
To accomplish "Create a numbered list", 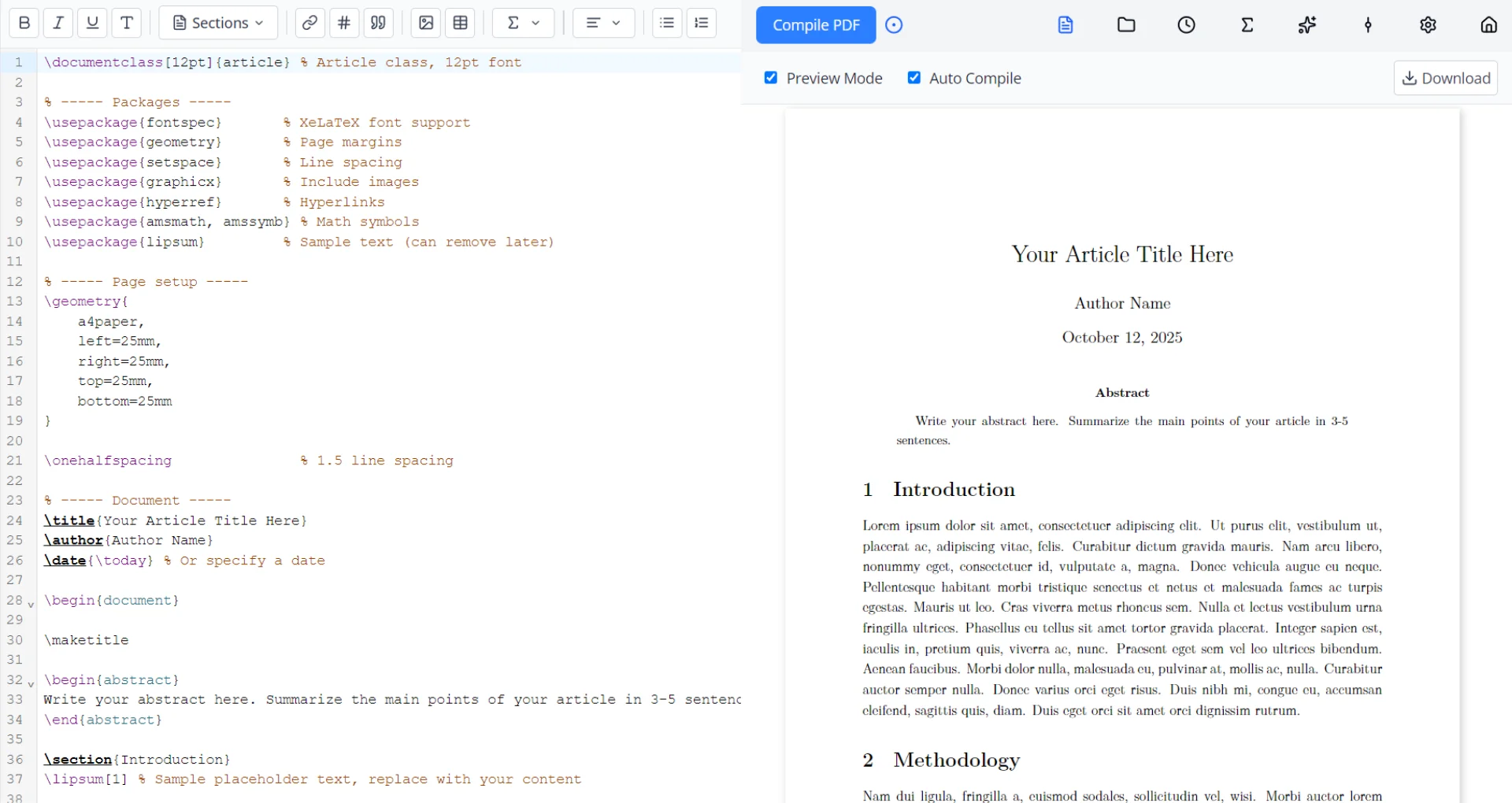I will (702, 23).
